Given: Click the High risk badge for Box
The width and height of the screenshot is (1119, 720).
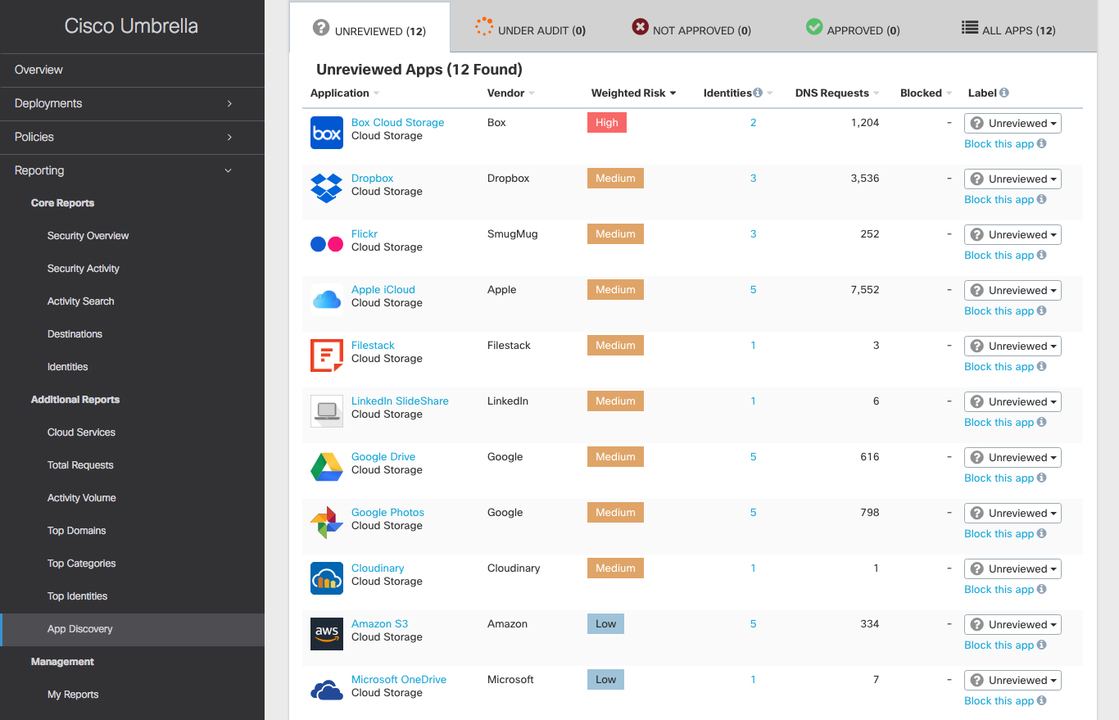Looking at the screenshot, I should tap(607, 122).
